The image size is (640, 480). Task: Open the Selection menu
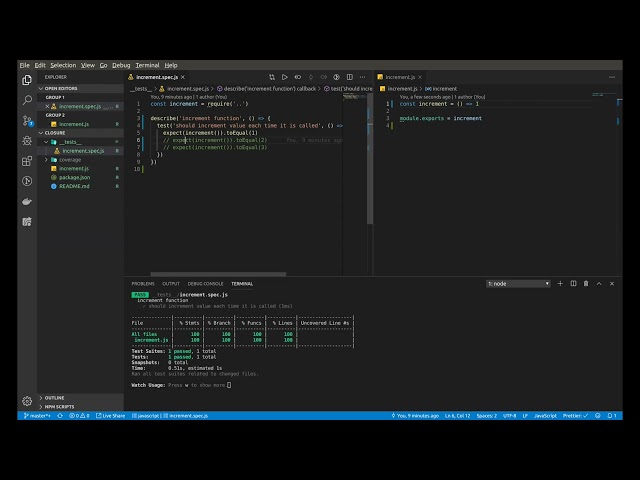[63, 65]
